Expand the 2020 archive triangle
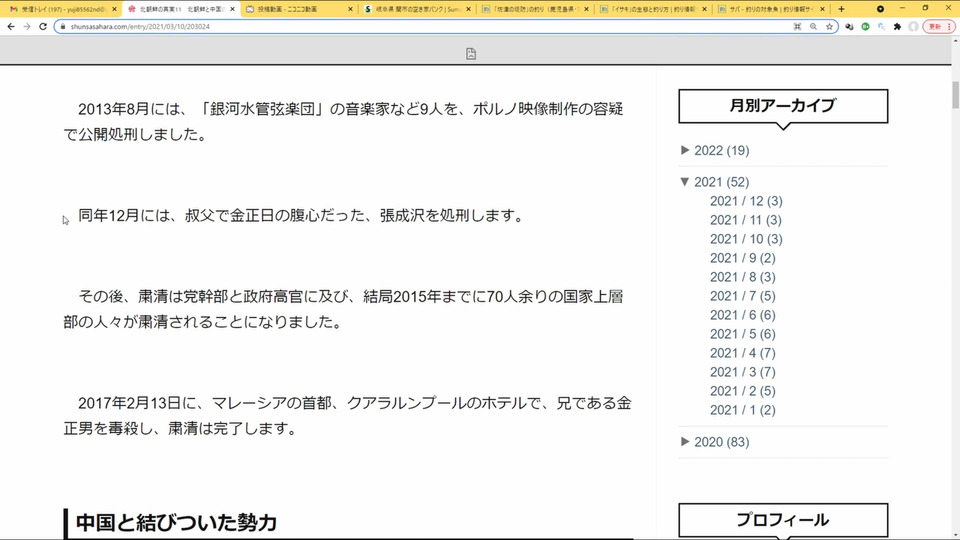This screenshot has width=960, height=540. 685,441
